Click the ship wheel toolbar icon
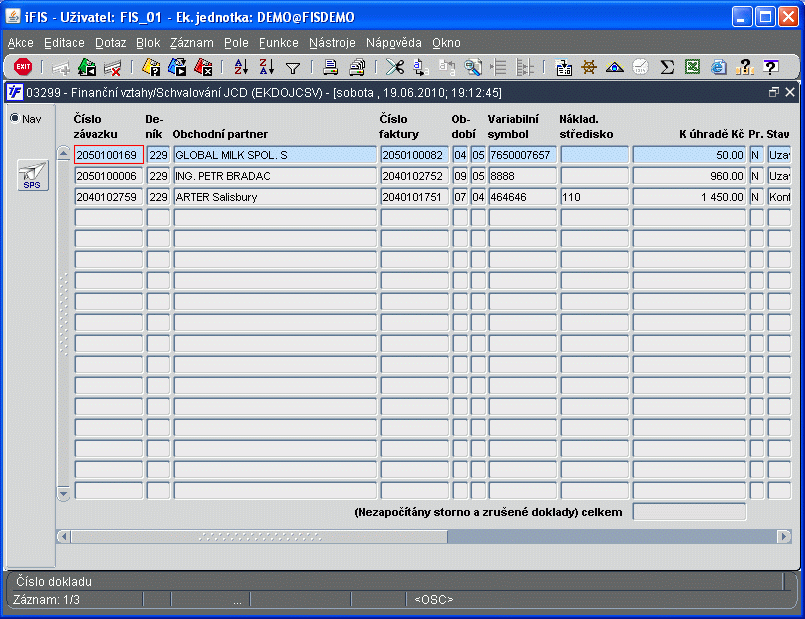 coord(589,67)
